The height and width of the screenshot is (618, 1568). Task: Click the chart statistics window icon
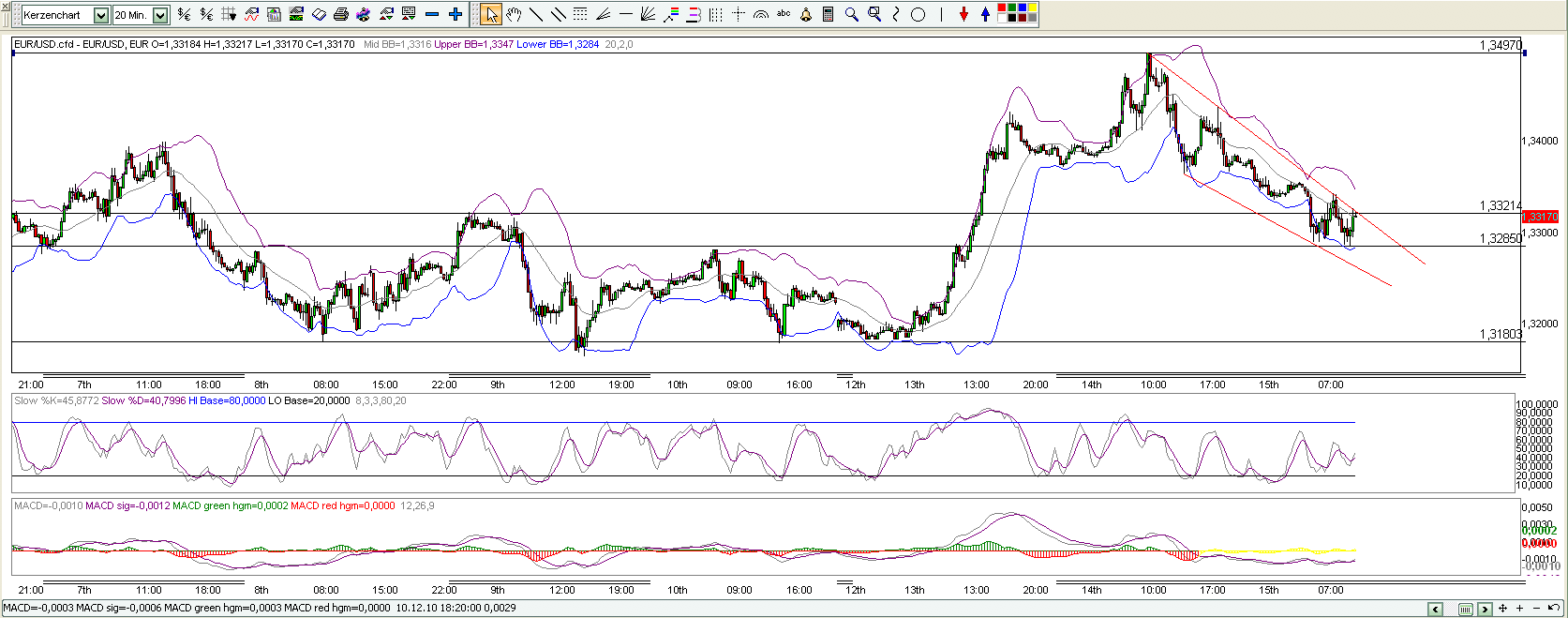tap(274, 14)
